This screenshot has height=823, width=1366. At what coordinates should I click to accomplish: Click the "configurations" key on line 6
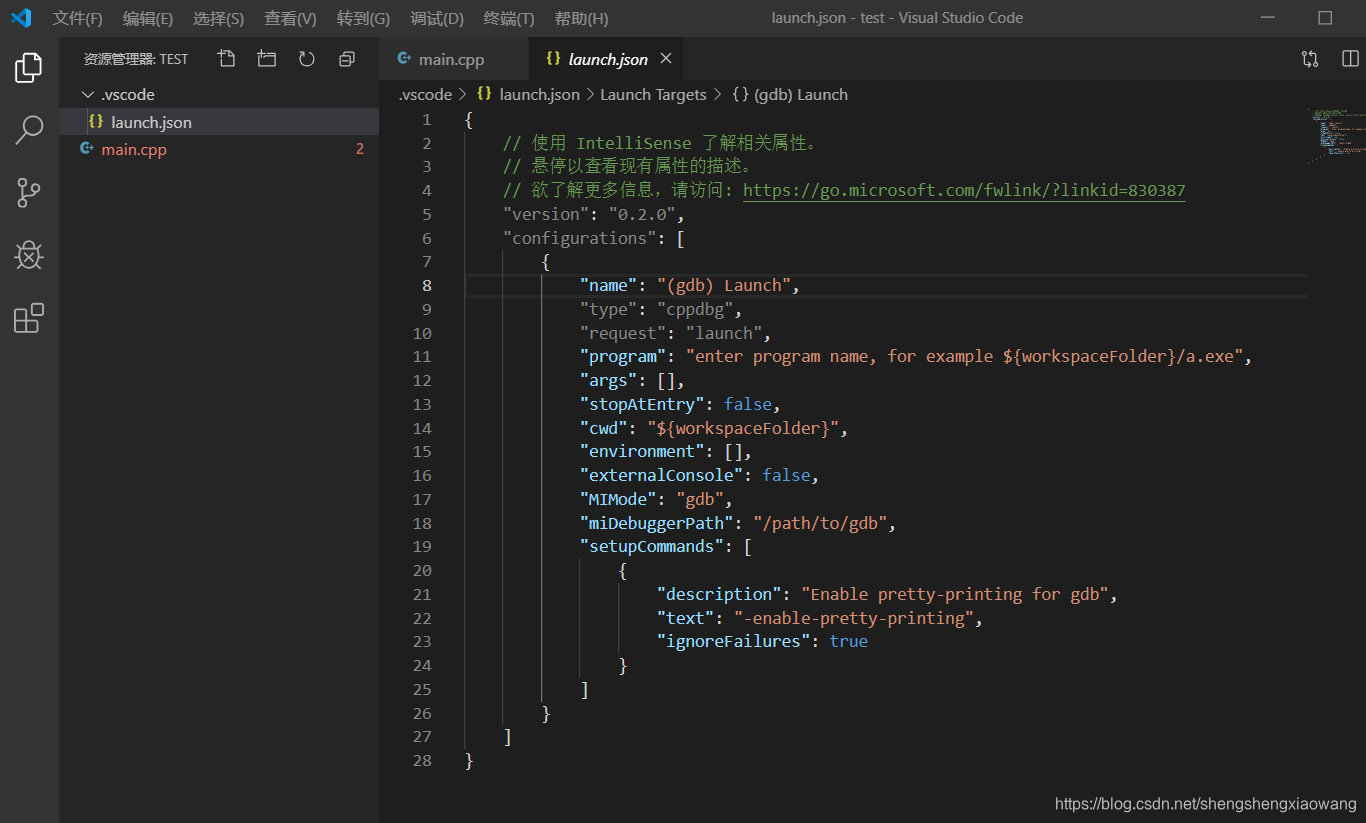coord(579,238)
